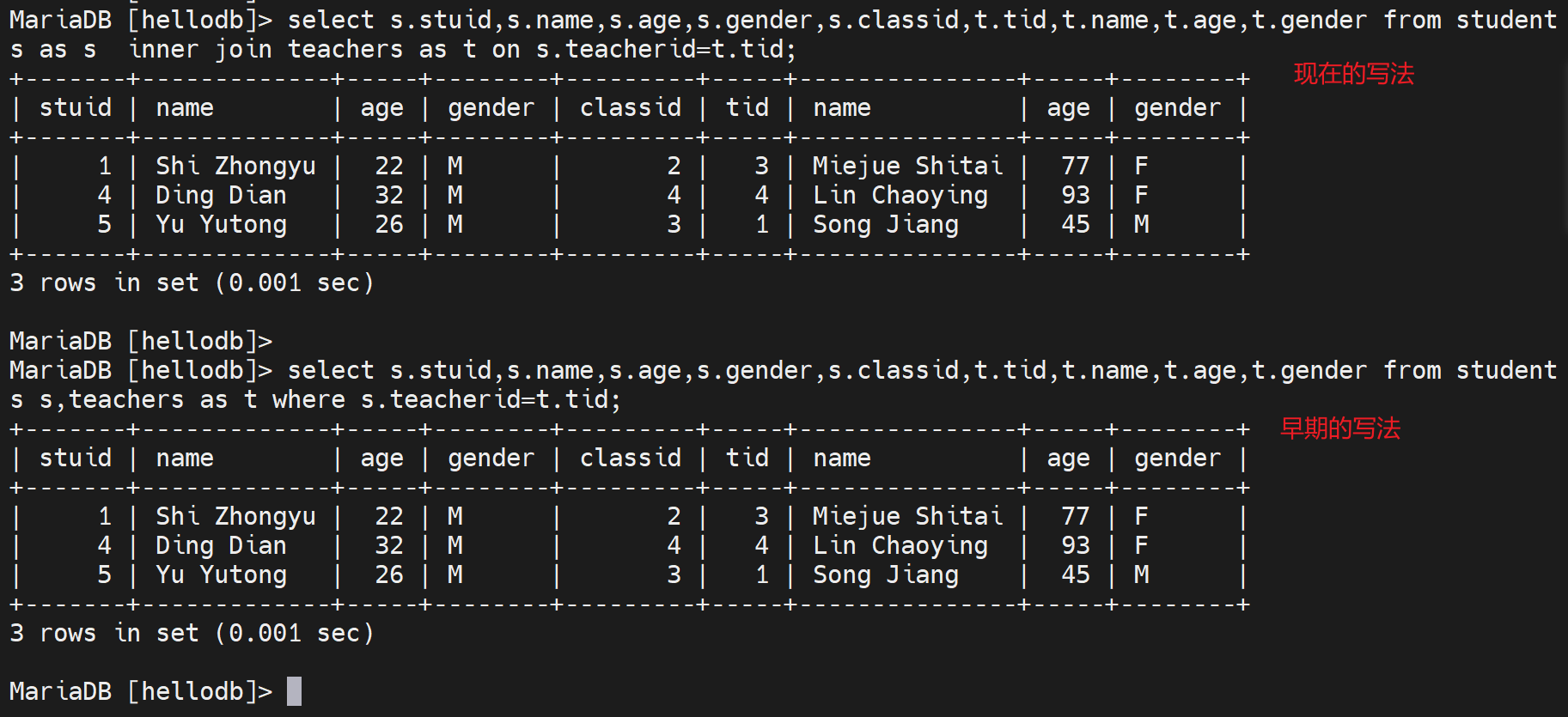Click 'stuid' column header in the first table
The width and height of the screenshot is (1568, 717).
[76, 108]
